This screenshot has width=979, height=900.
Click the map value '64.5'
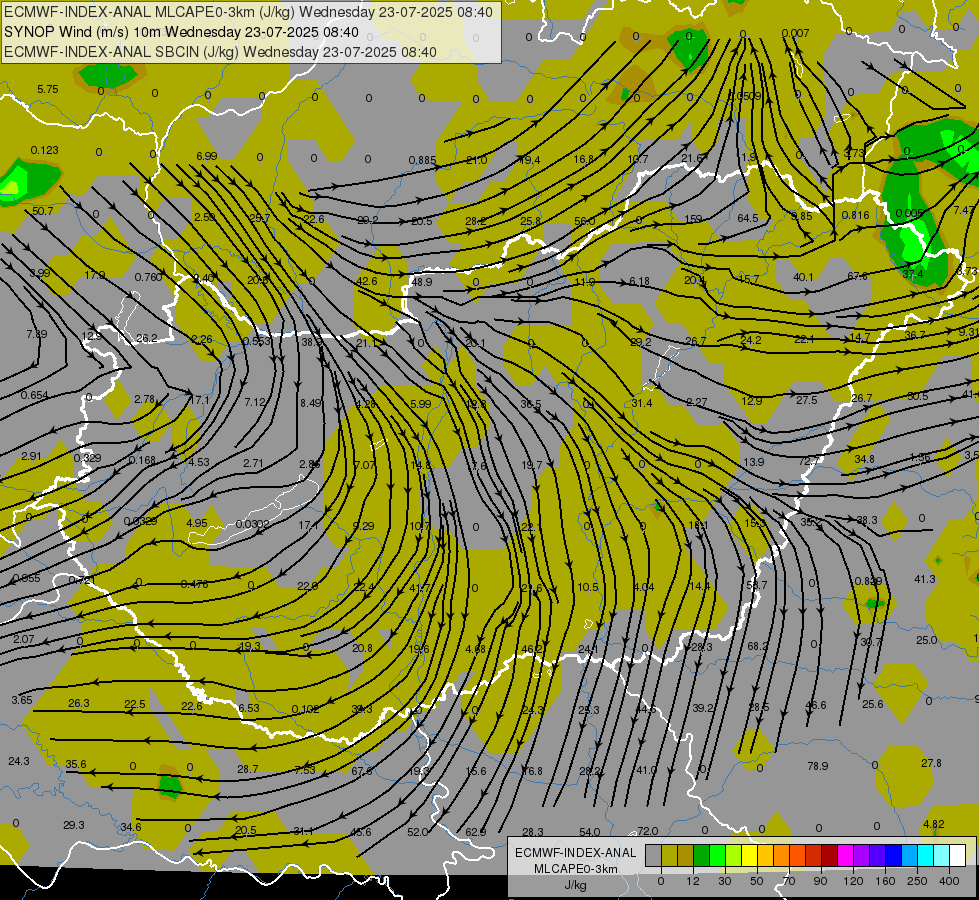click(x=747, y=218)
